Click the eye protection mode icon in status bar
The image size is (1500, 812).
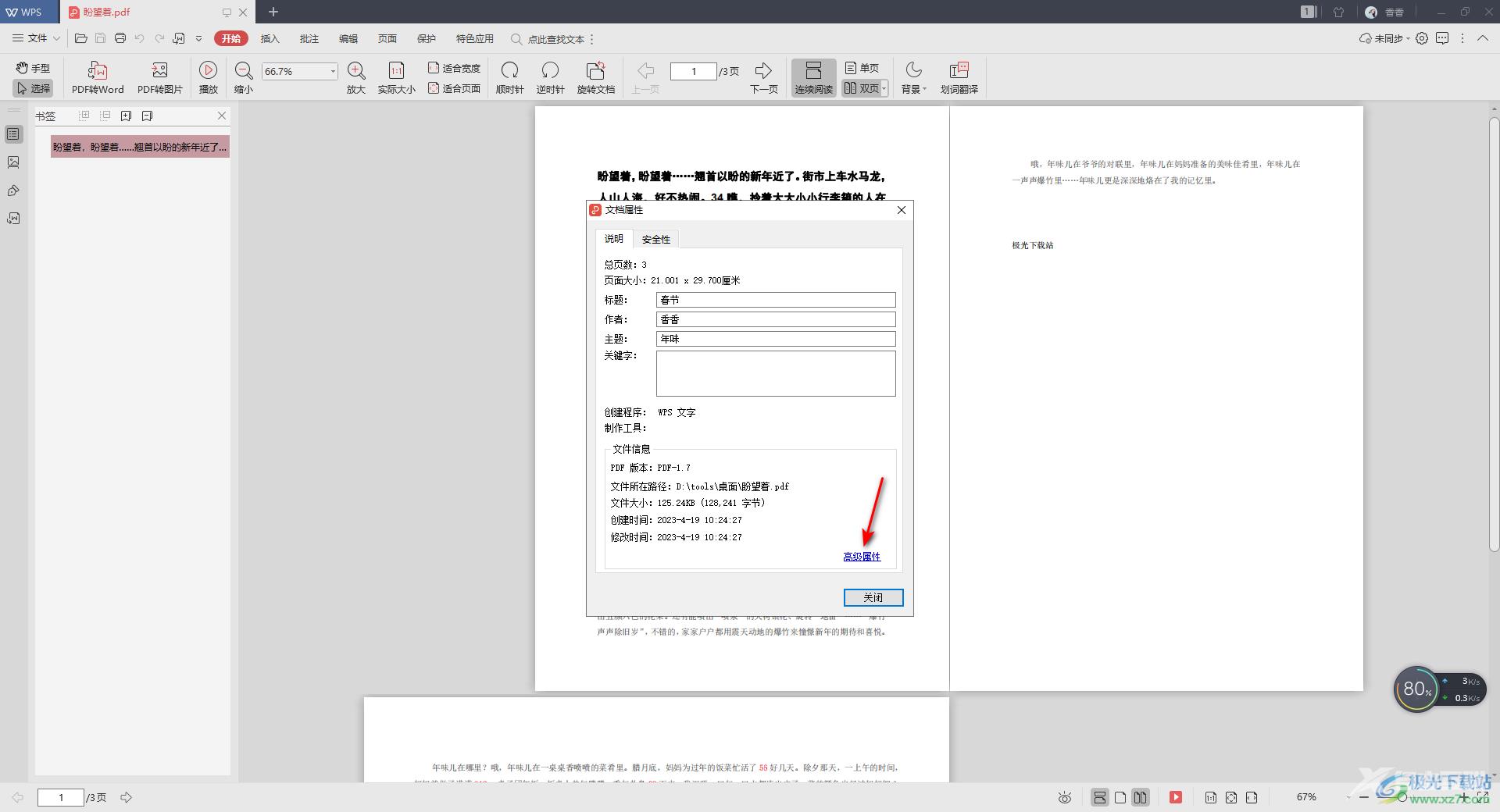tap(1064, 797)
